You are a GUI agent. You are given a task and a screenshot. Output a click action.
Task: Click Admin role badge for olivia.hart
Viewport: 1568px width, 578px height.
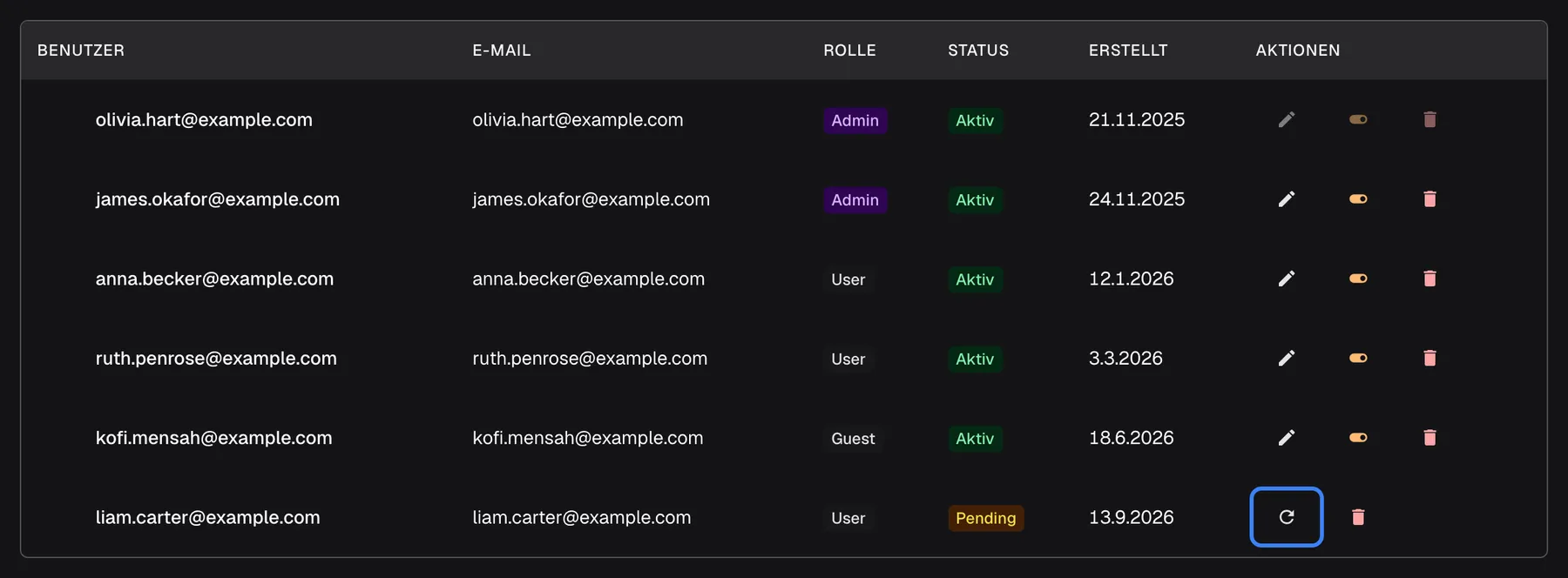point(855,120)
